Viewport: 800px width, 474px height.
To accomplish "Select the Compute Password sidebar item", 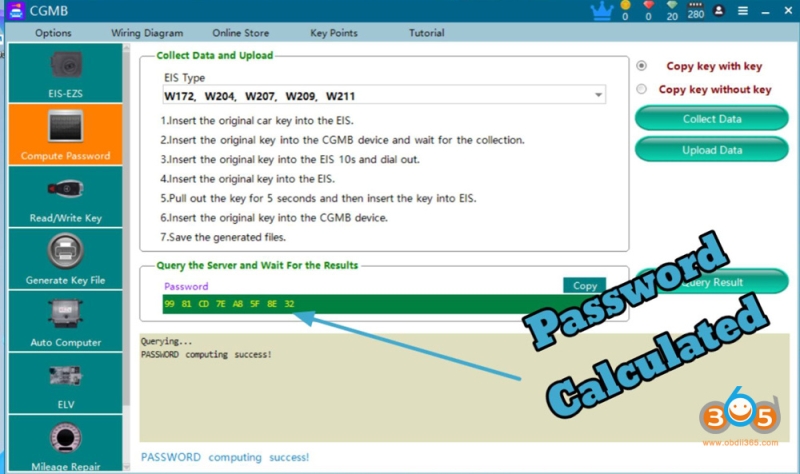I will coord(65,134).
